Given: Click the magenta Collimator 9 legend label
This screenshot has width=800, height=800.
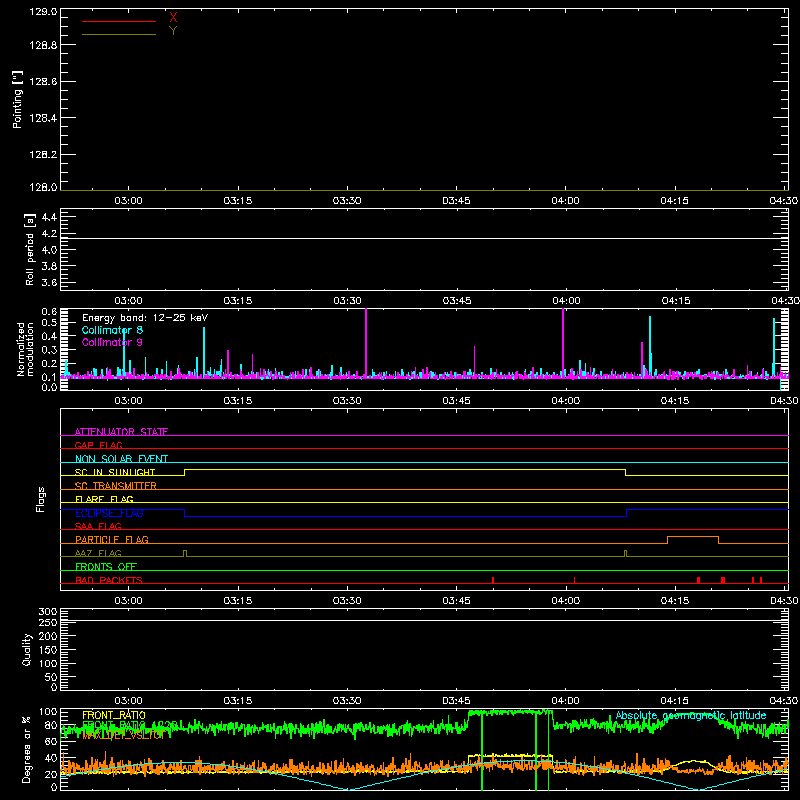Looking at the screenshot, I should pos(112,342).
